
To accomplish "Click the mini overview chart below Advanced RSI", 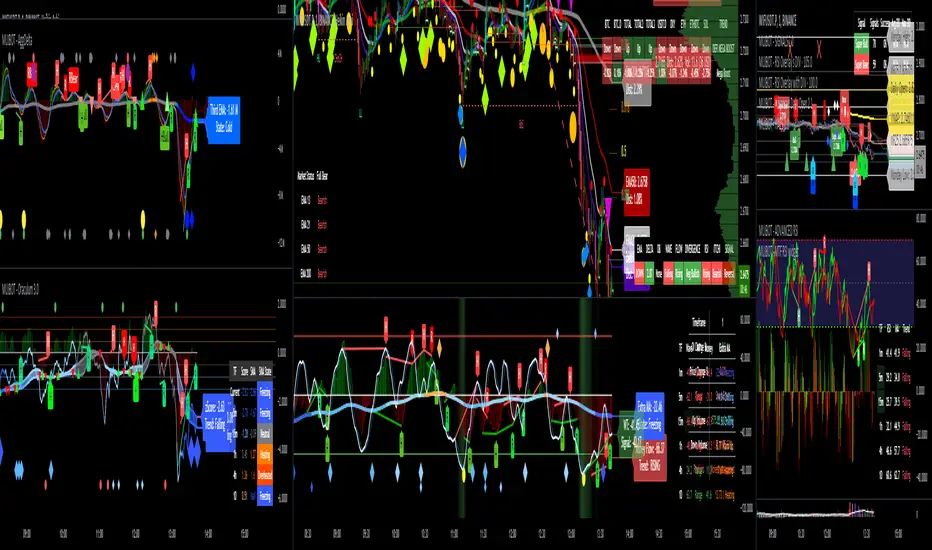I will [817, 512].
